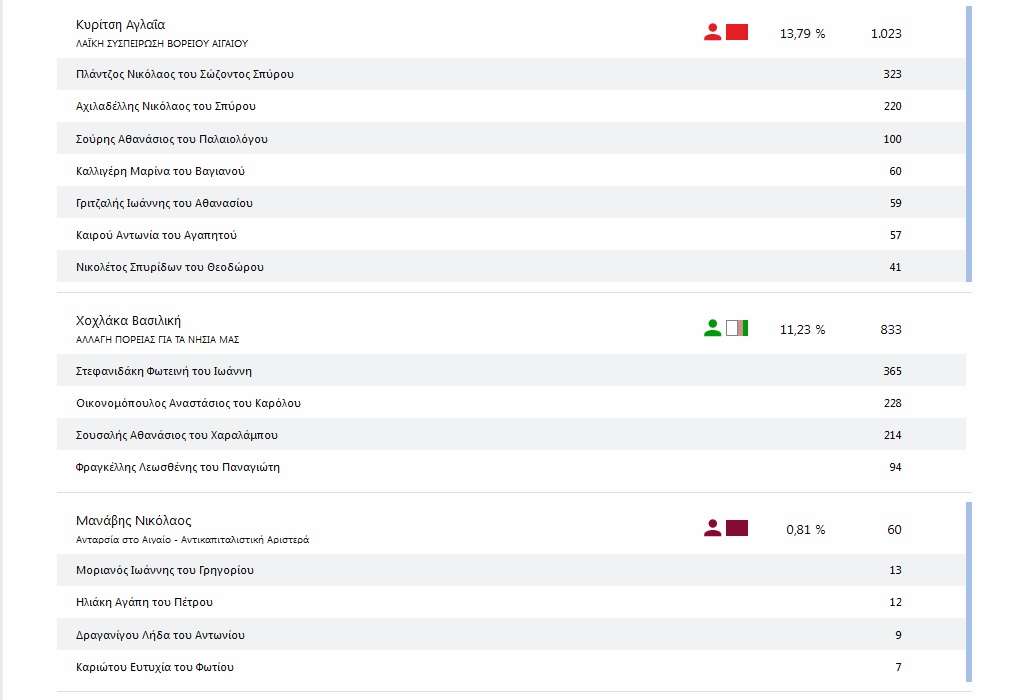Click the green person icon for Χοχλάκα Βασιλική
This screenshot has height=700, width=1026.
[x=712, y=328]
